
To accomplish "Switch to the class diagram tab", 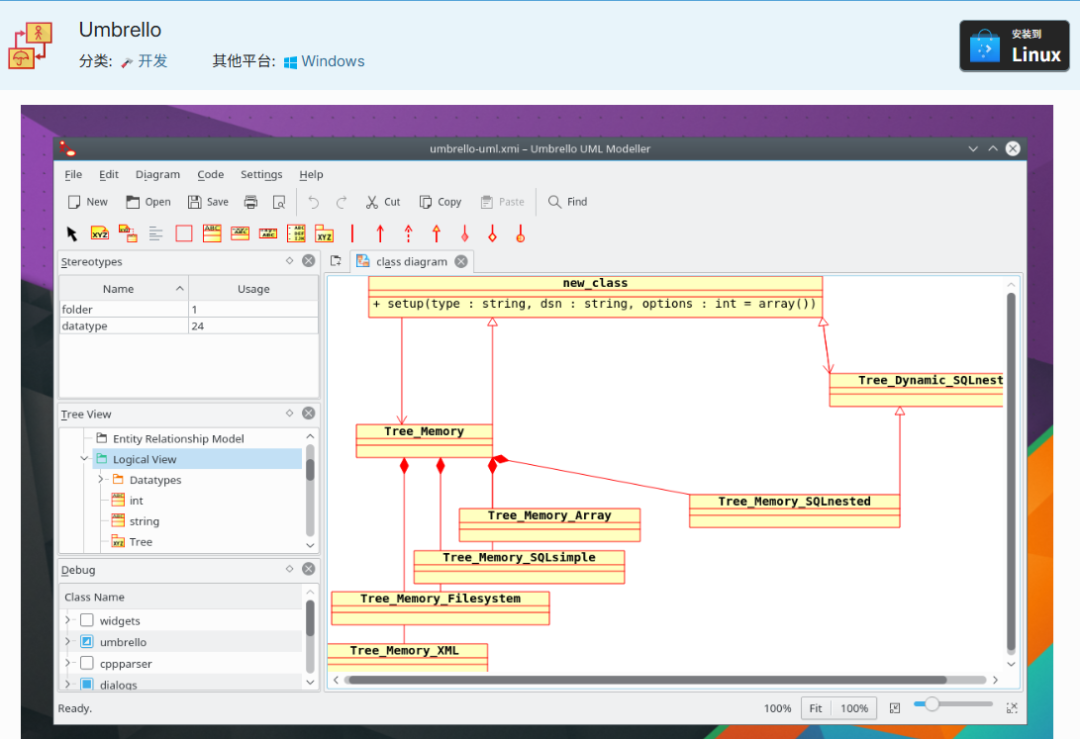I will tap(412, 261).
